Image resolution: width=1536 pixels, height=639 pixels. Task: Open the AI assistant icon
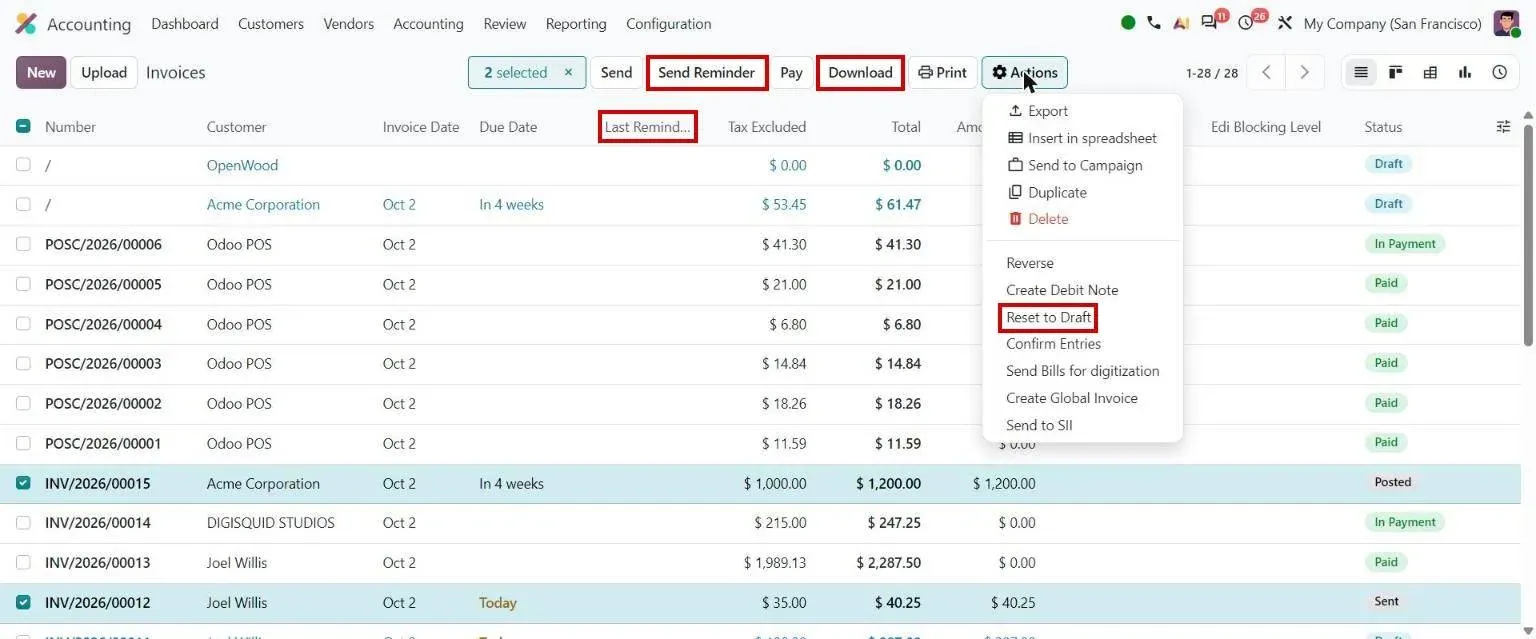point(1181,23)
